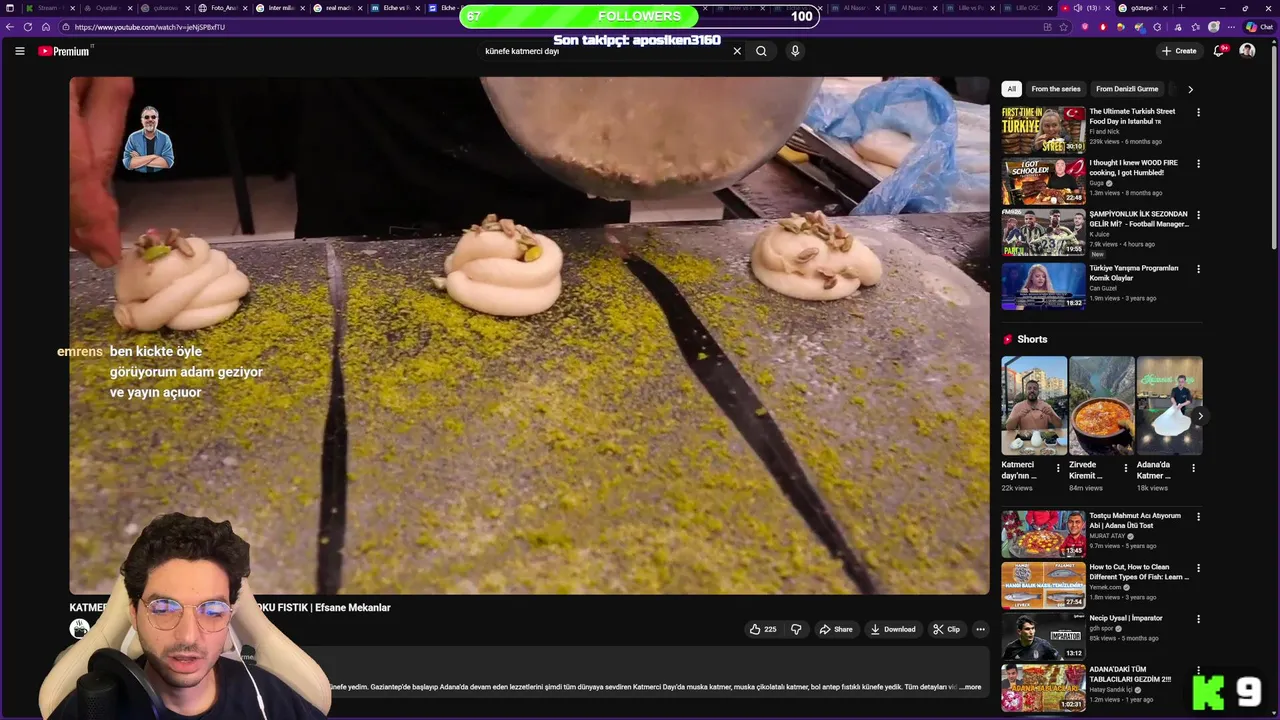Click the 'K Juice' channel name
1280x720 pixels.
pyautogui.click(x=1101, y=234)
